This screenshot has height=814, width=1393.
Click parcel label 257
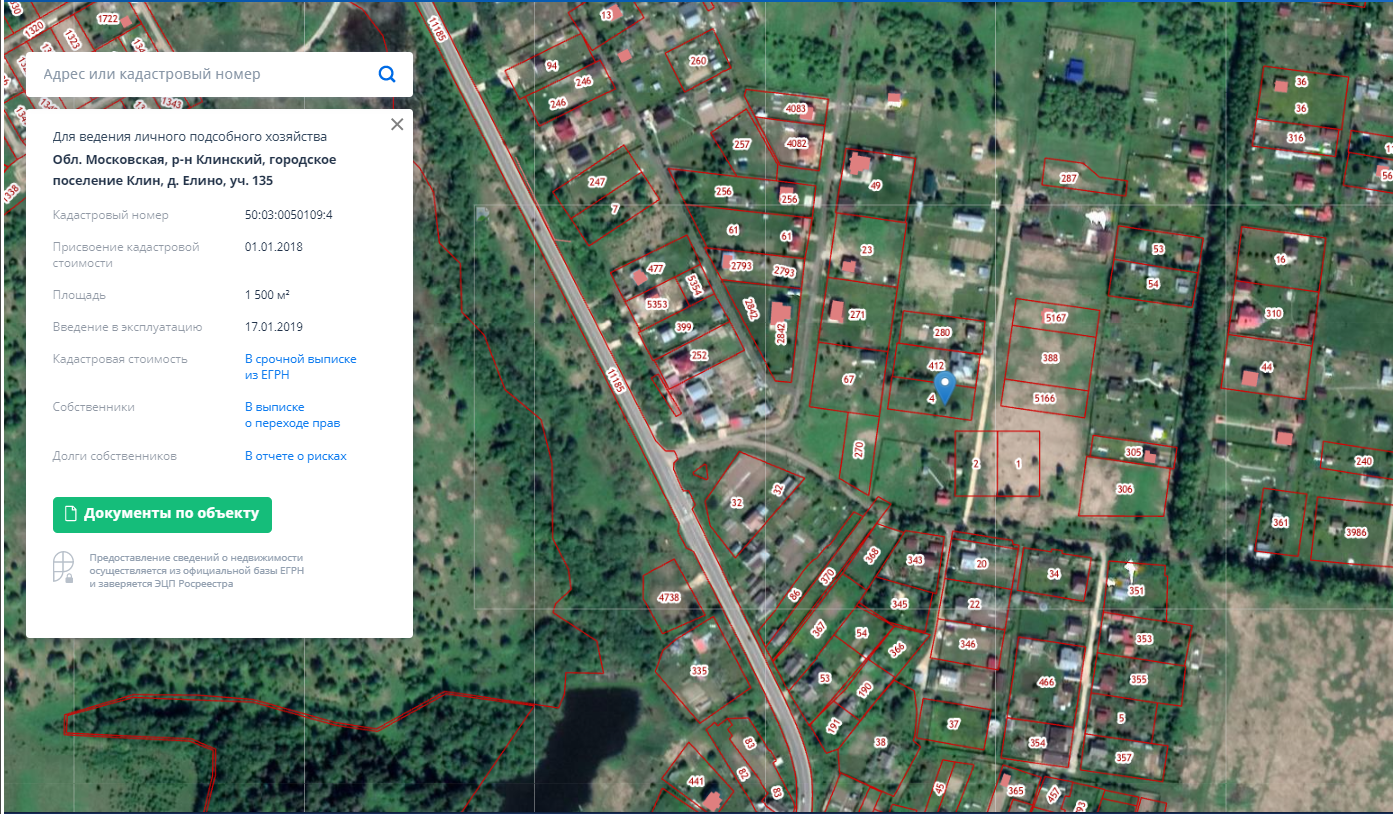[x=742, y=144]
